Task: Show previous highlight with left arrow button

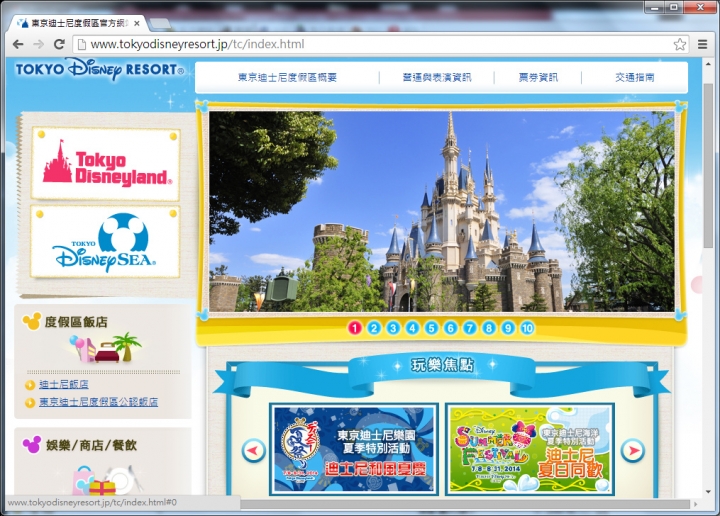Action: click(253, 450)
